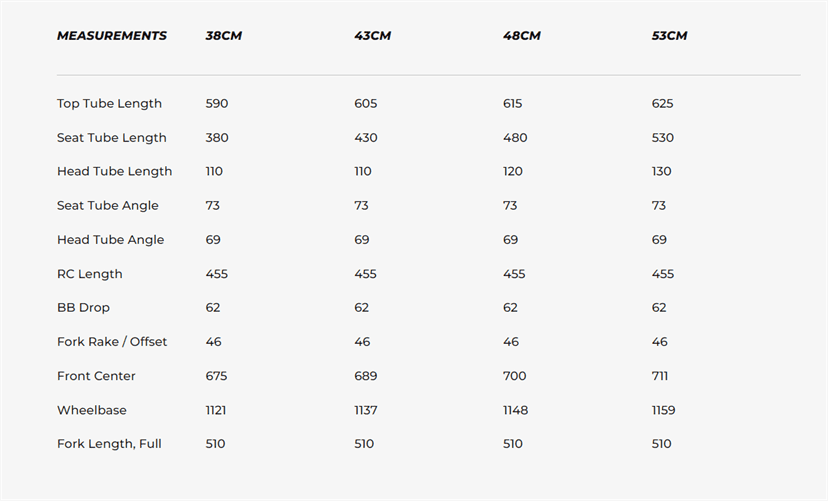
Task: Click the Seat Tube Length row label
Action: (111, 138)
